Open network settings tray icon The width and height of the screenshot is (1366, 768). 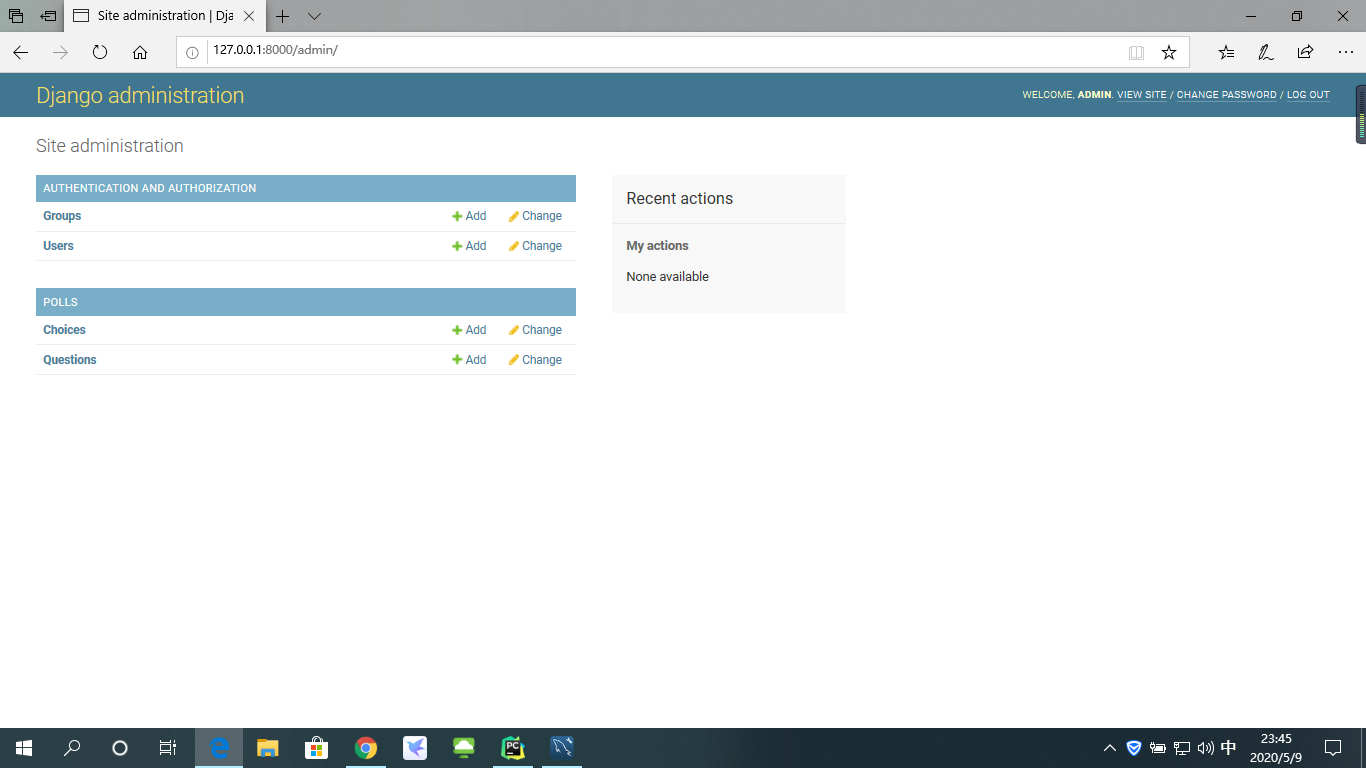click(1182, 748)
